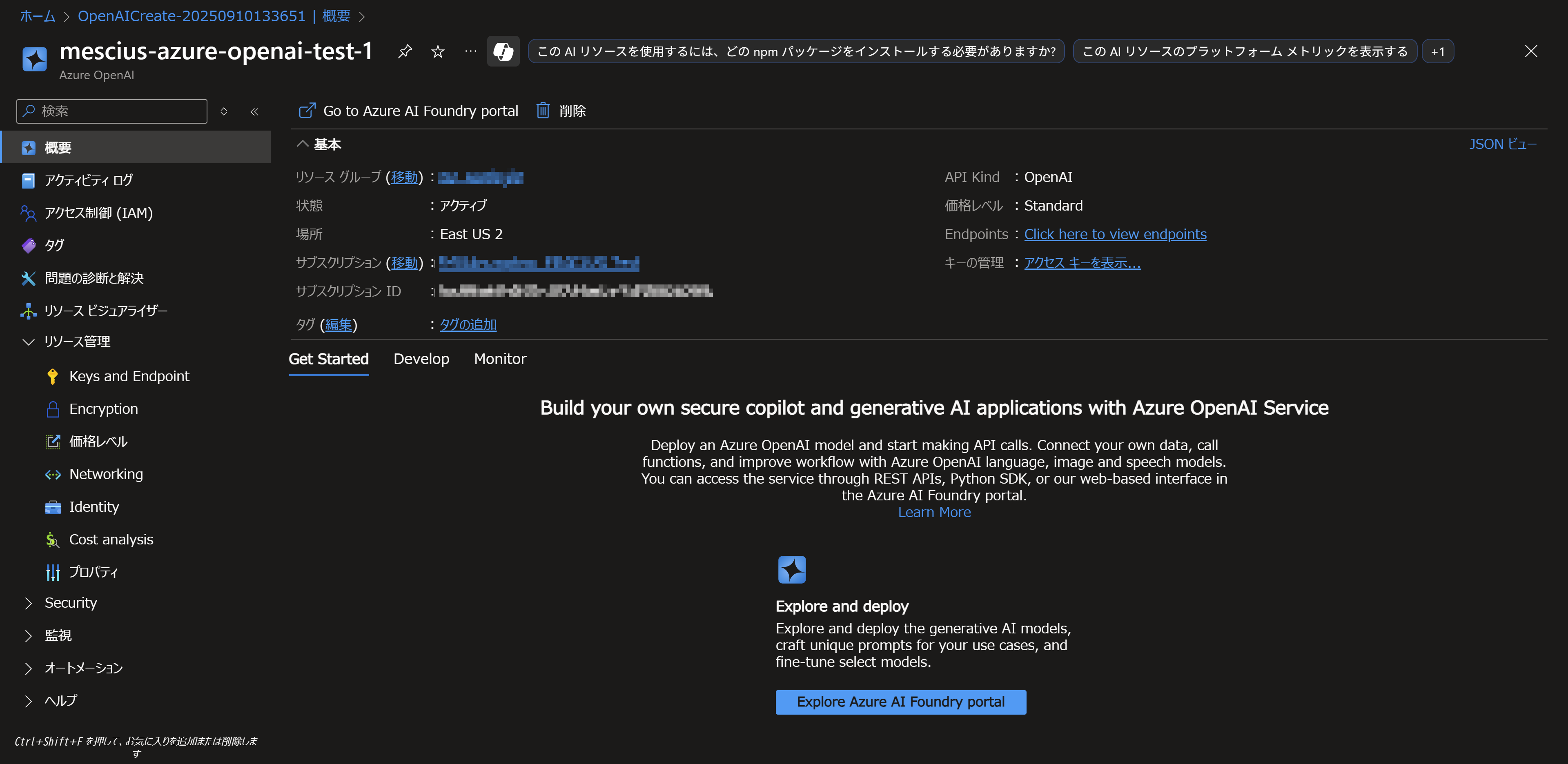
Task: Click the purple タグ icon
Action: click(28, 246)
